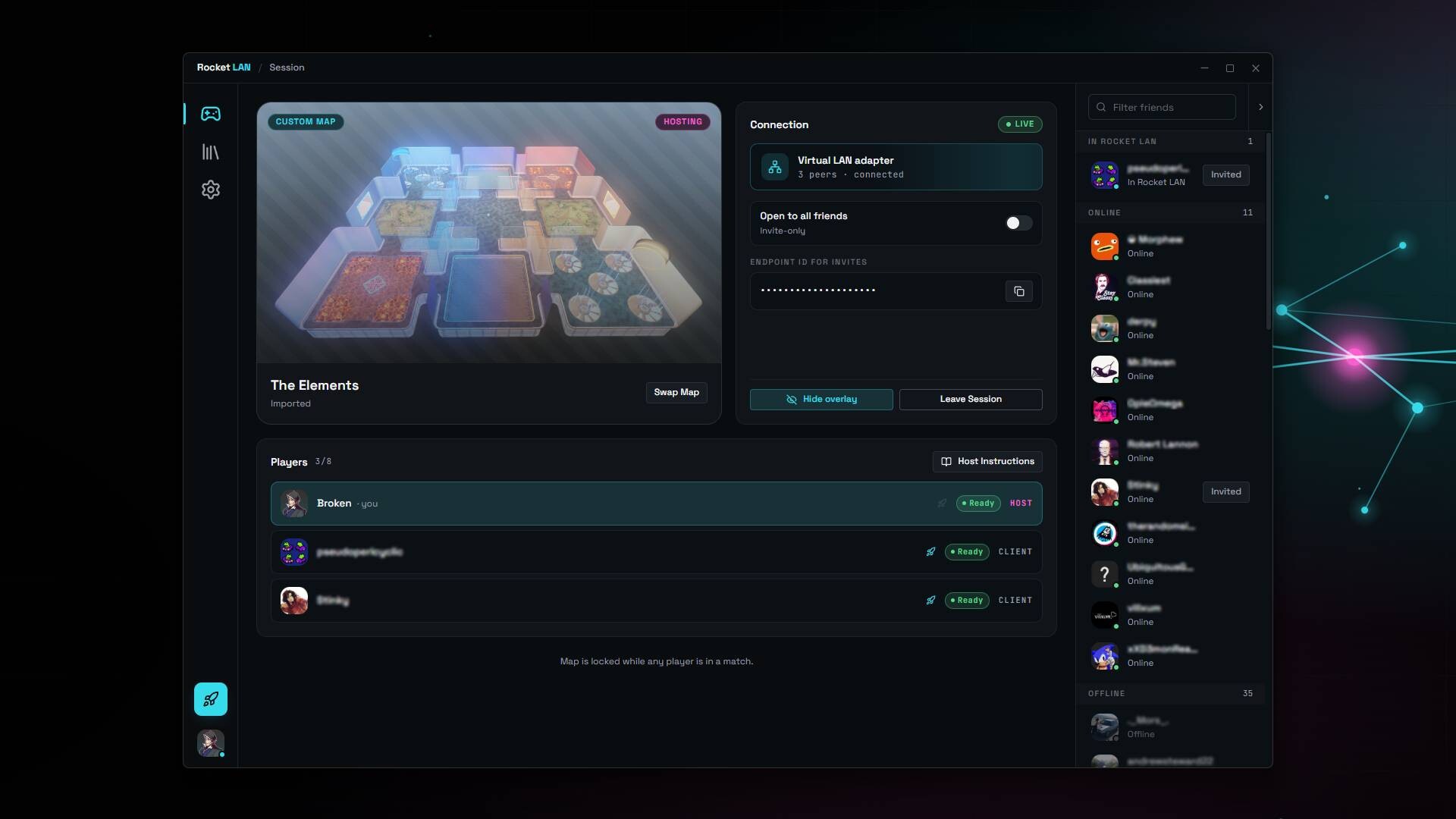Copy the endpoint ID for invites

coord(1018,291)
